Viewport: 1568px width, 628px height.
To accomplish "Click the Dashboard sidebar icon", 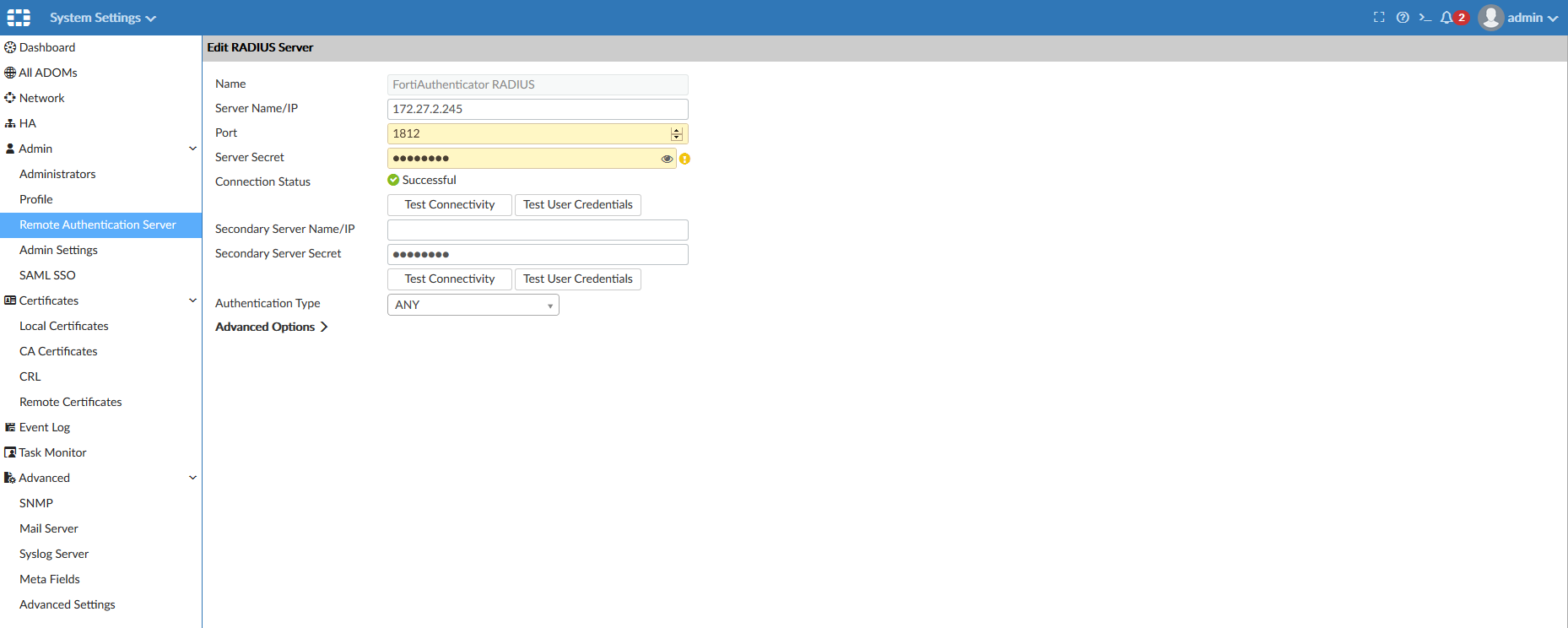I will (10, 47).
